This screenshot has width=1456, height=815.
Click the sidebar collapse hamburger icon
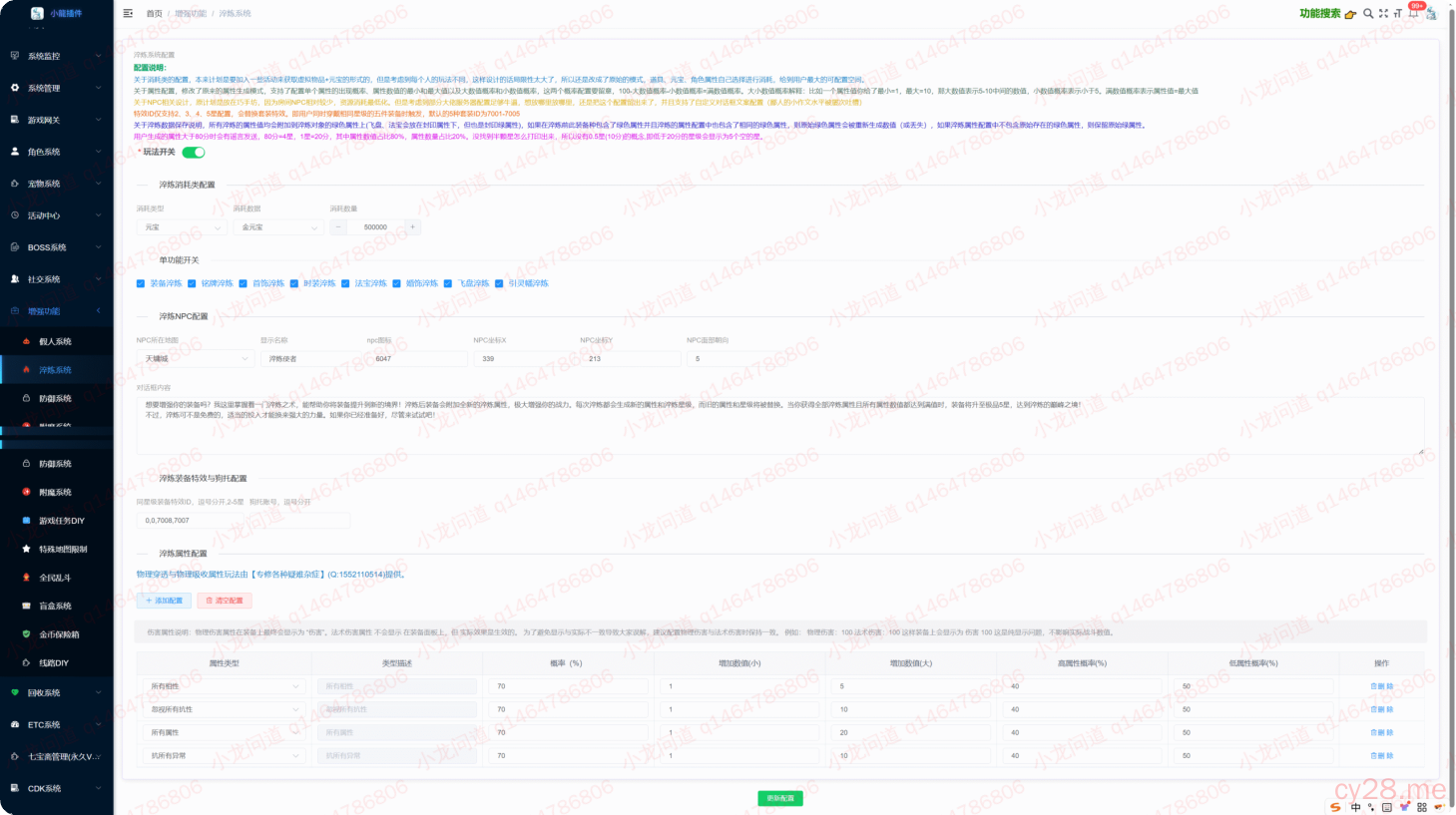point(128,14)
